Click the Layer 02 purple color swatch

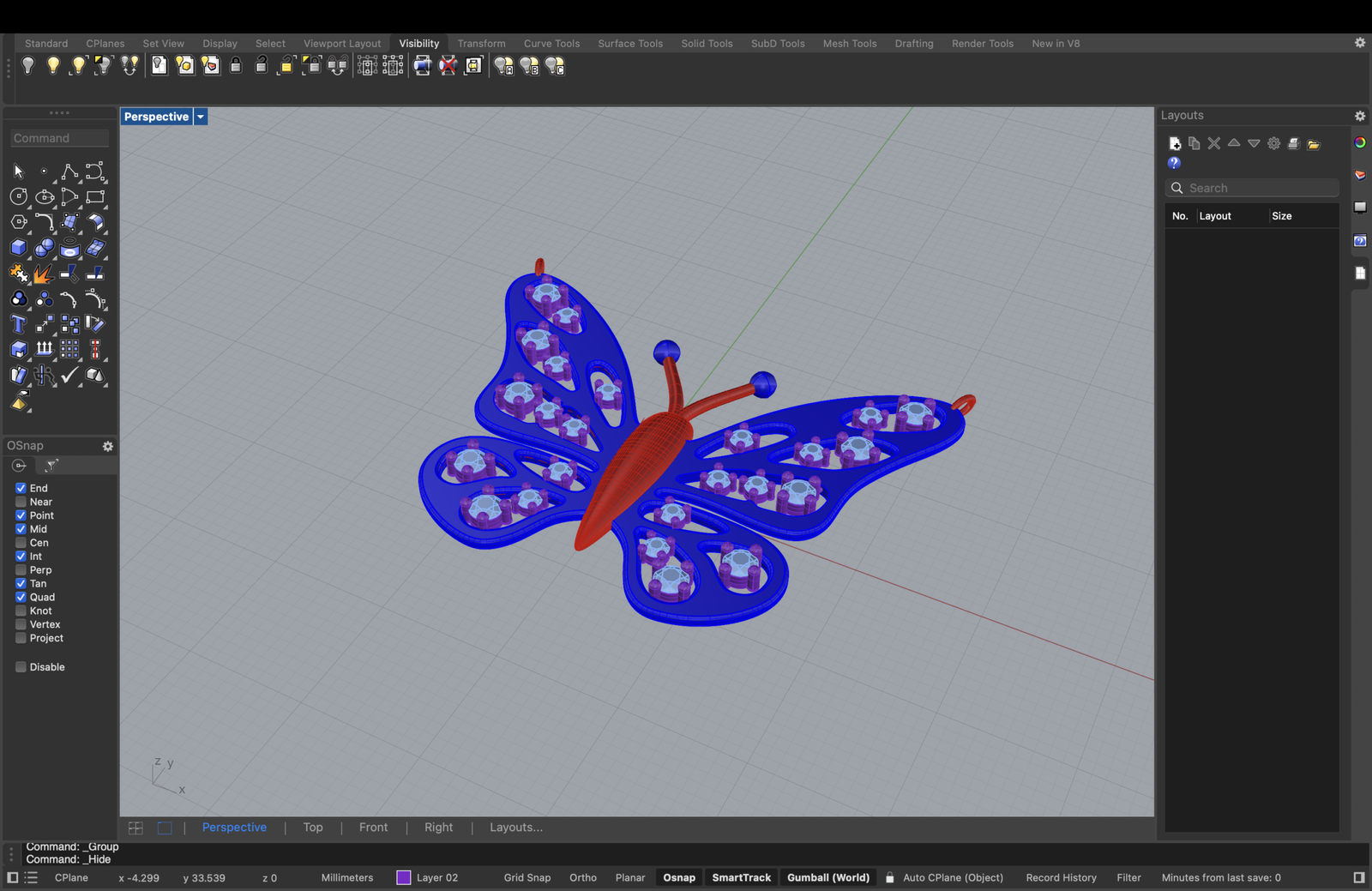(x=404, y=877)
